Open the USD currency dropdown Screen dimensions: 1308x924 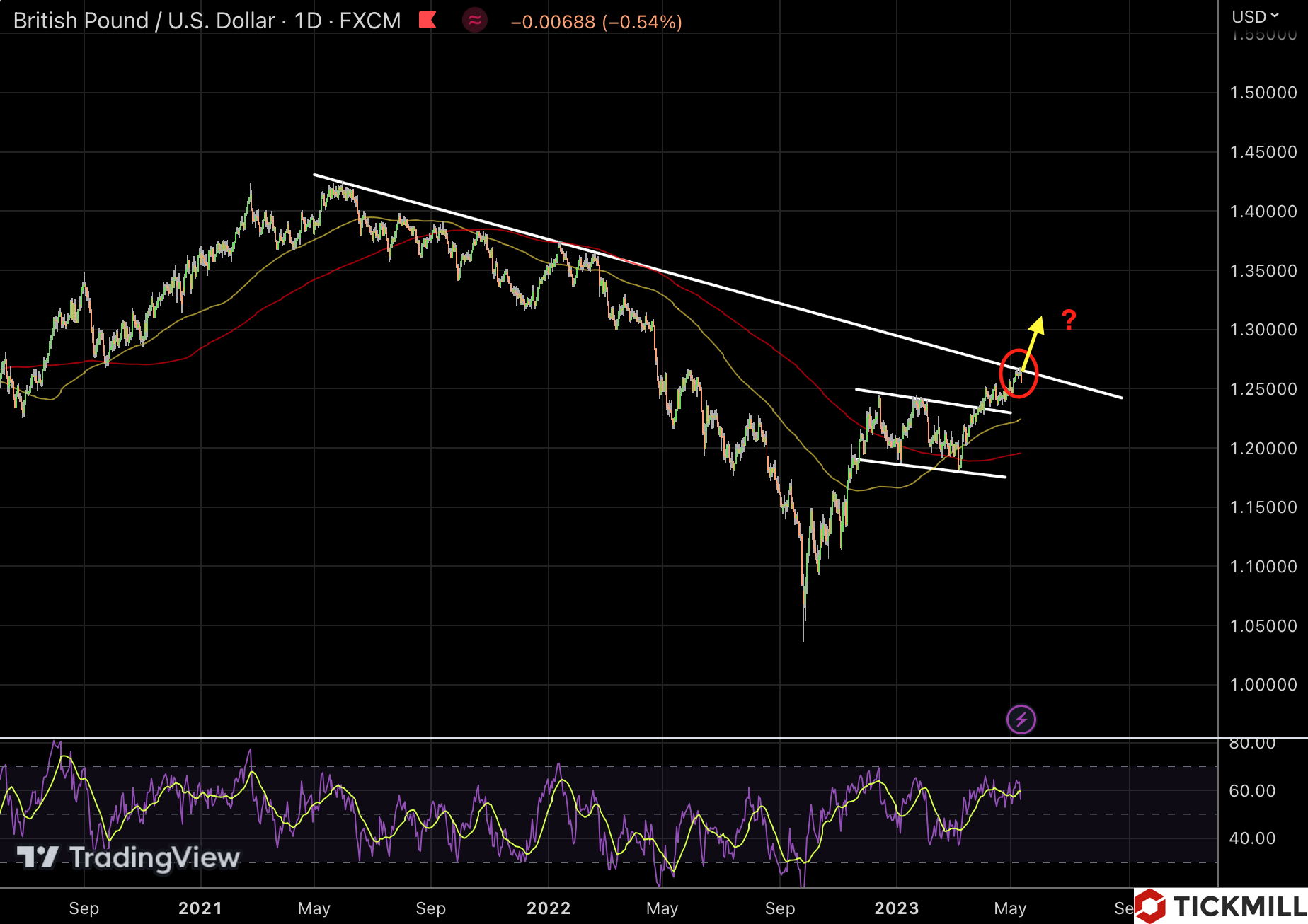tap(1255, 16)
